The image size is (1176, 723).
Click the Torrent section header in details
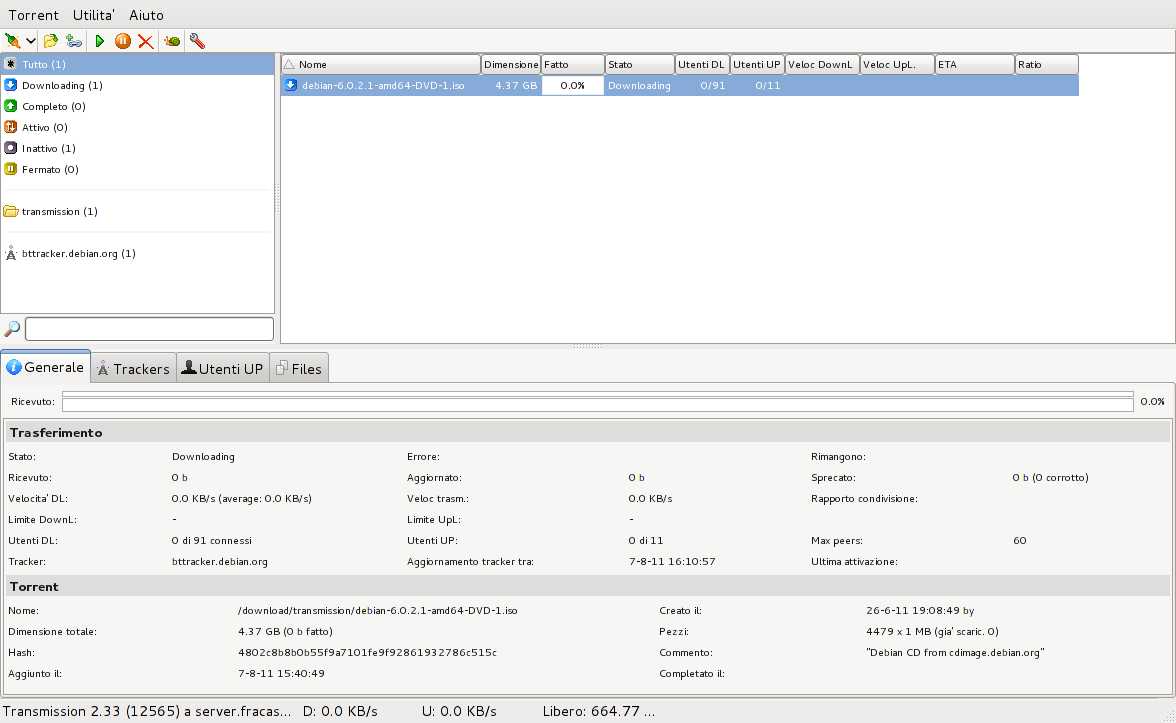[588, 586]
